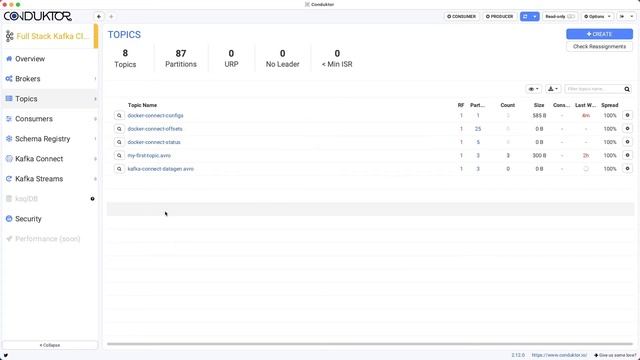
Task: Click the Kafka cluster logo icon
Action: (x=9, y=36)
